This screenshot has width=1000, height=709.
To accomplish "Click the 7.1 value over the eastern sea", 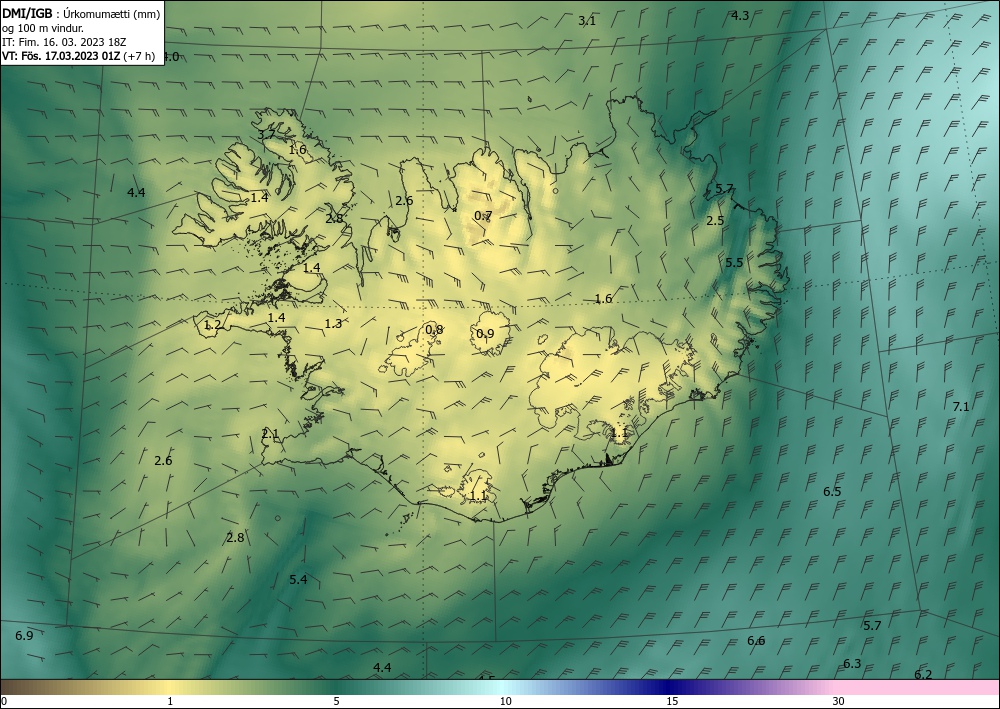I will pyautogui.click(x=961, y=407).
